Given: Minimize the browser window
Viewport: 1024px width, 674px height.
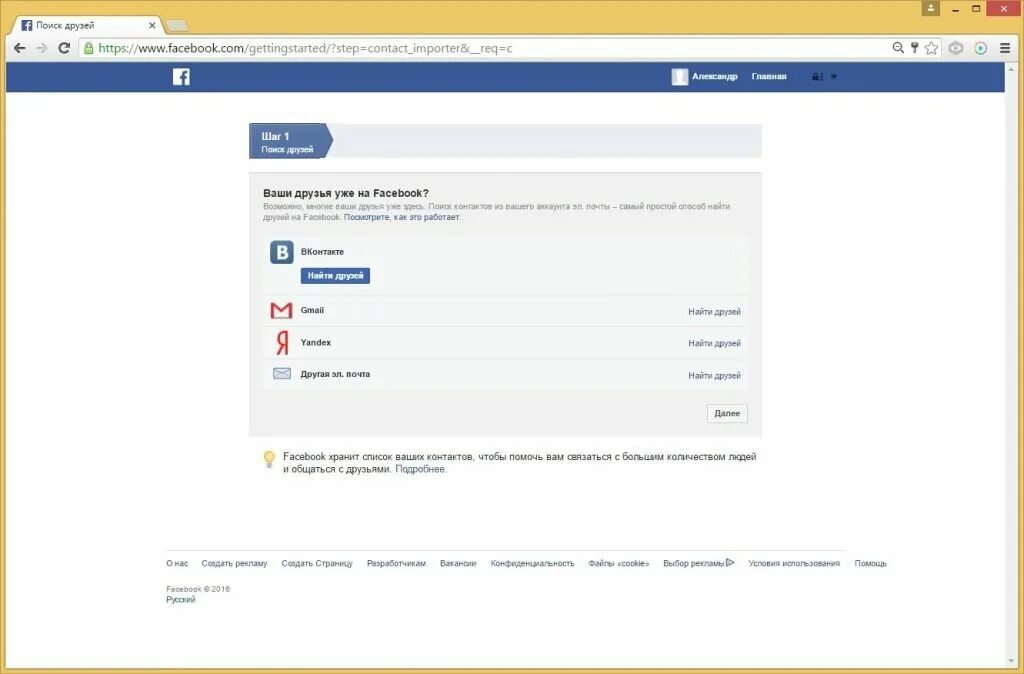Looking at the screenshot, I should (955, 8).
